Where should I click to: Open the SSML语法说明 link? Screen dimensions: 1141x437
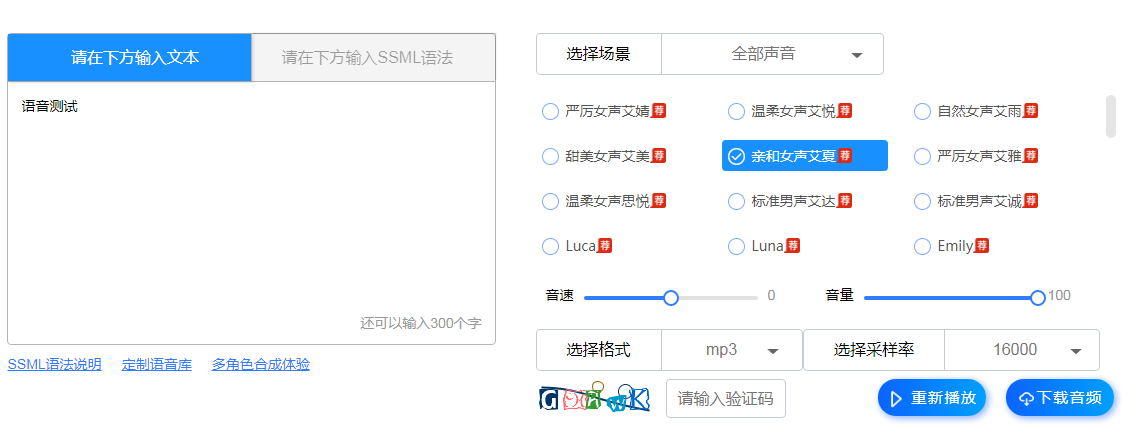point(55,365)
